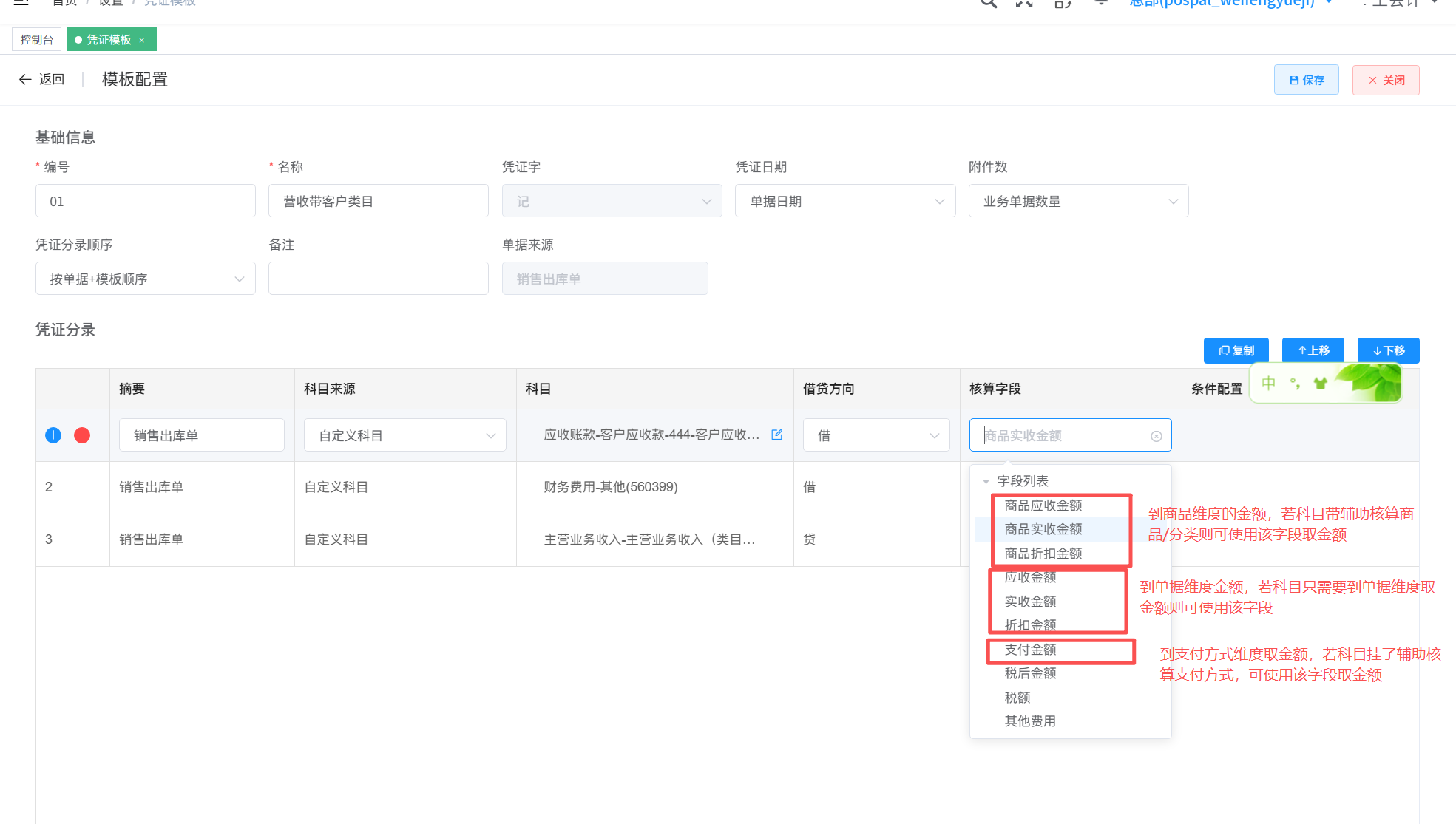Select 商品实收金额 from the field list
The image size is (1456, 824).
[x=1043, y=529]
